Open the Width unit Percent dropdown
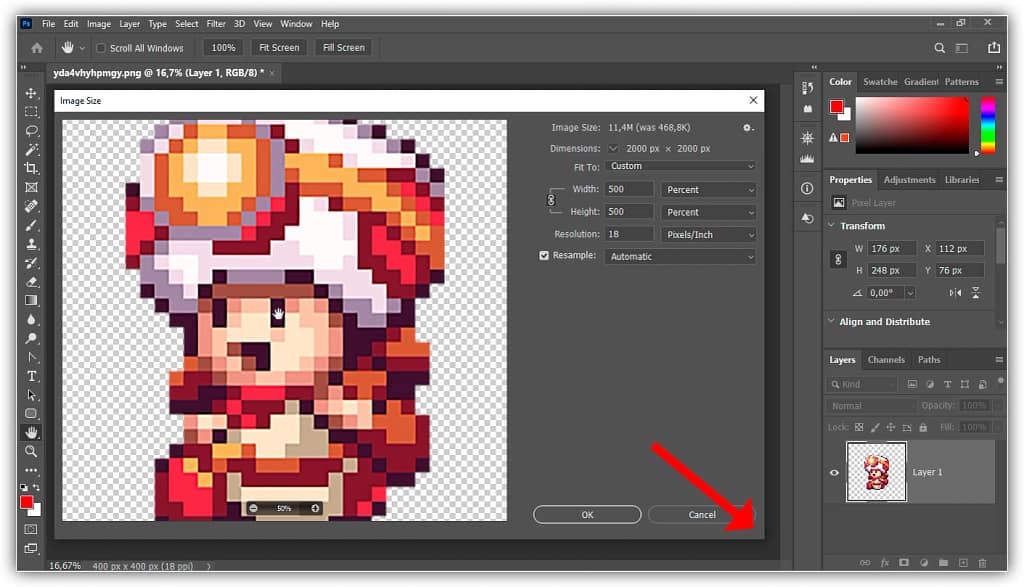 coord(709,190)
